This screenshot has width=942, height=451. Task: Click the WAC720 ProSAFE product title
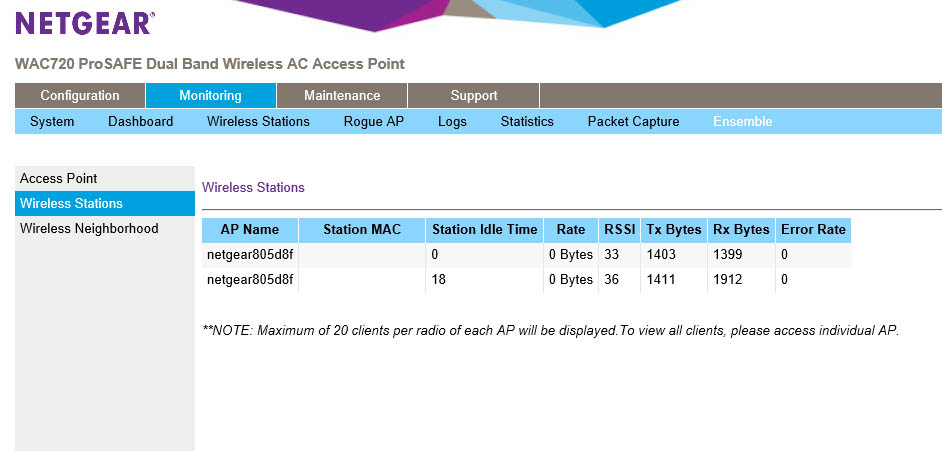pos(210,64)
